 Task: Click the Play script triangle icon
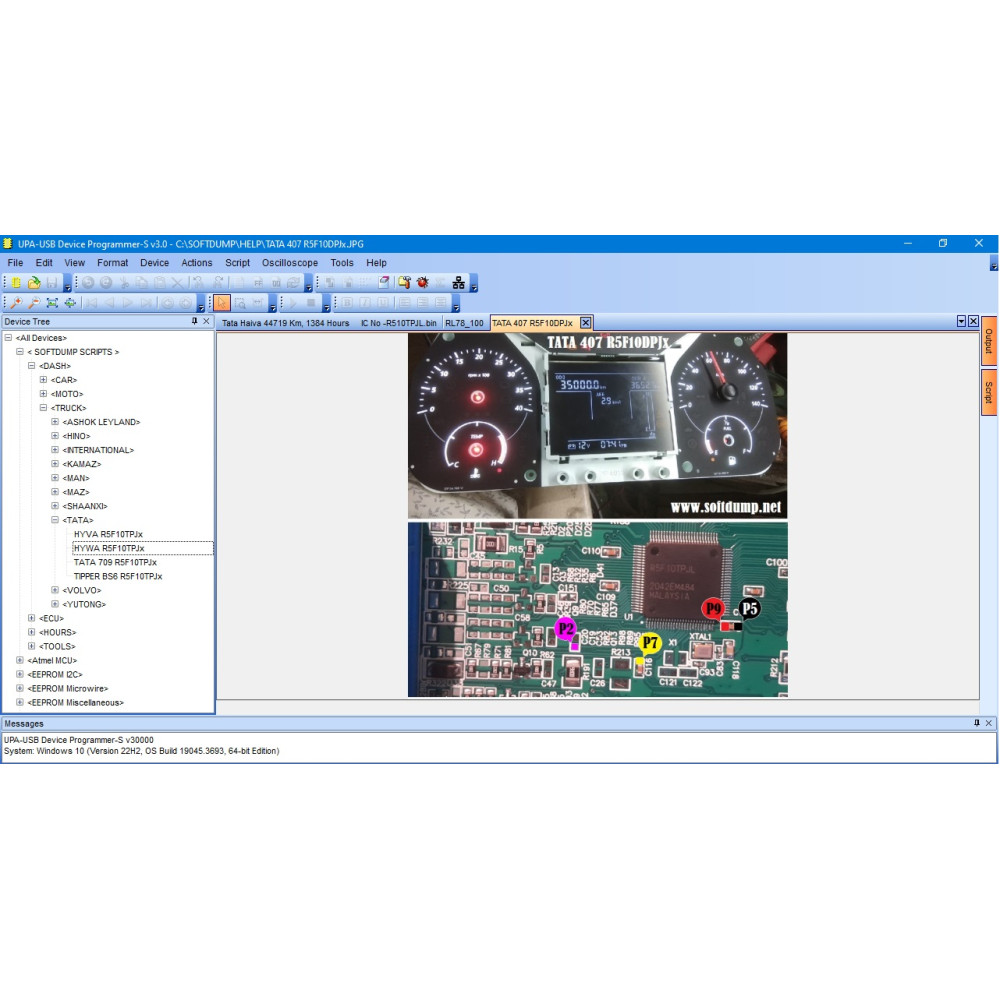click(x=293, y=303)
